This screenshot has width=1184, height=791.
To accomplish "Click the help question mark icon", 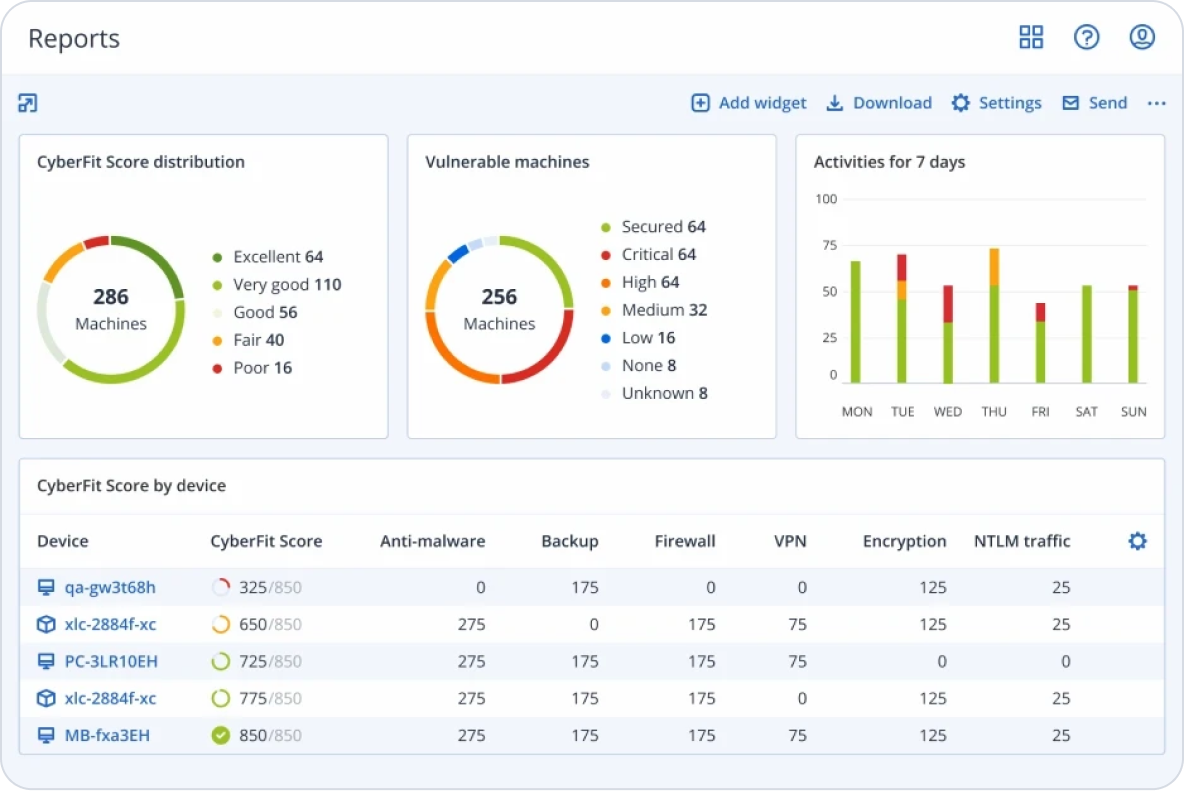I will click(1086, 38).
